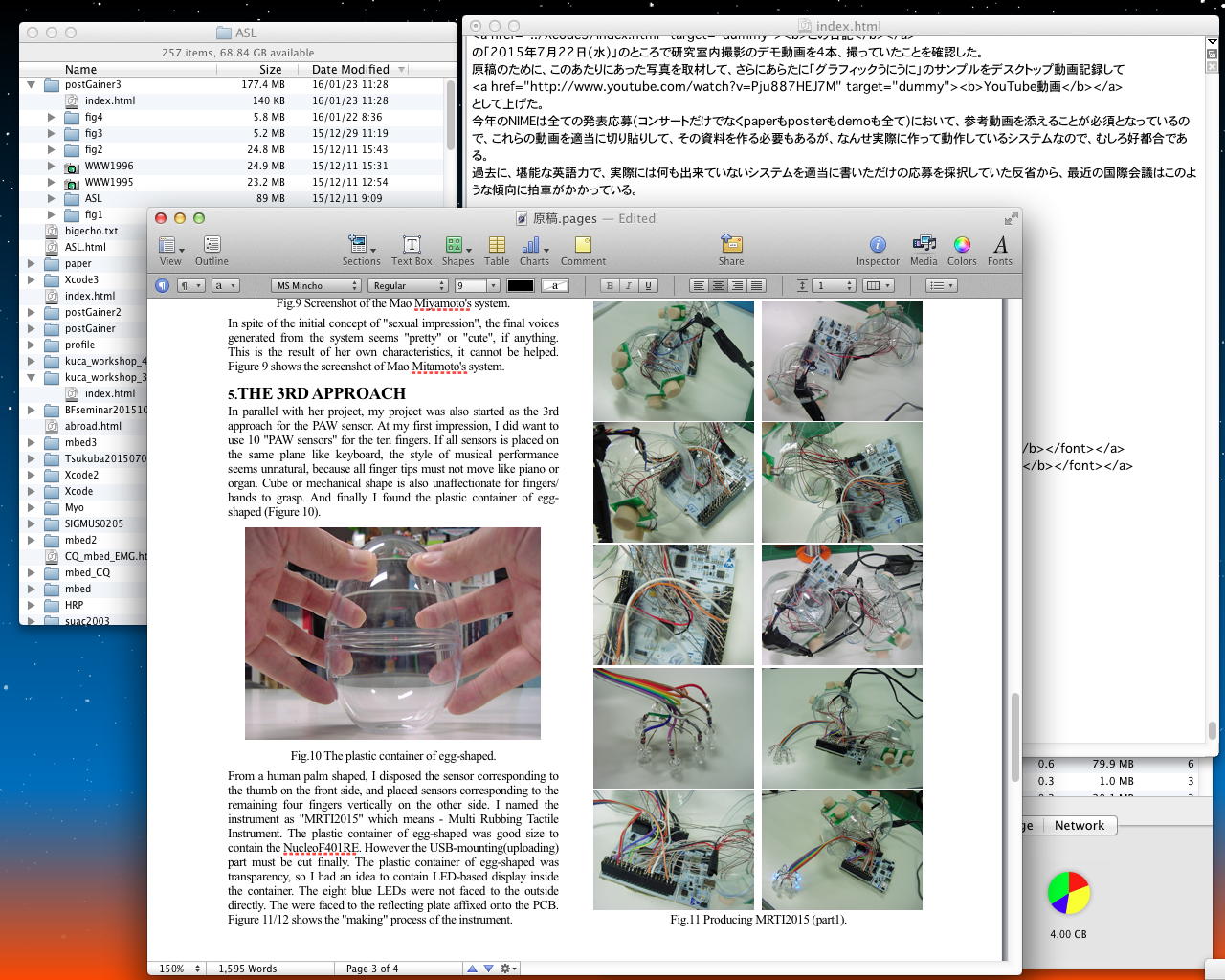Select the egg-shaped container photo
Viewport: 1225px width, 980px height.
point(392,634)
